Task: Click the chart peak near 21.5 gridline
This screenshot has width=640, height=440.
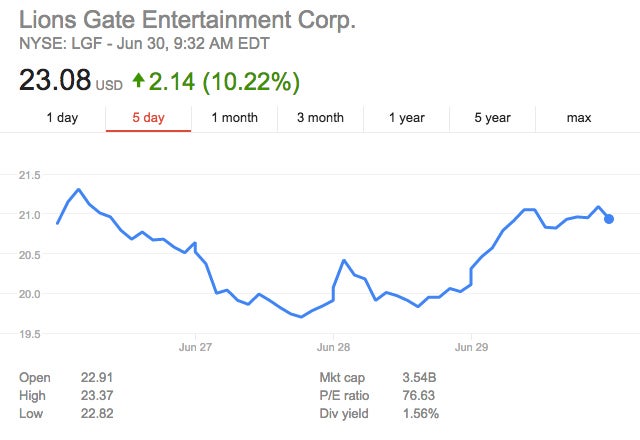Action: (x=78, y=189)
